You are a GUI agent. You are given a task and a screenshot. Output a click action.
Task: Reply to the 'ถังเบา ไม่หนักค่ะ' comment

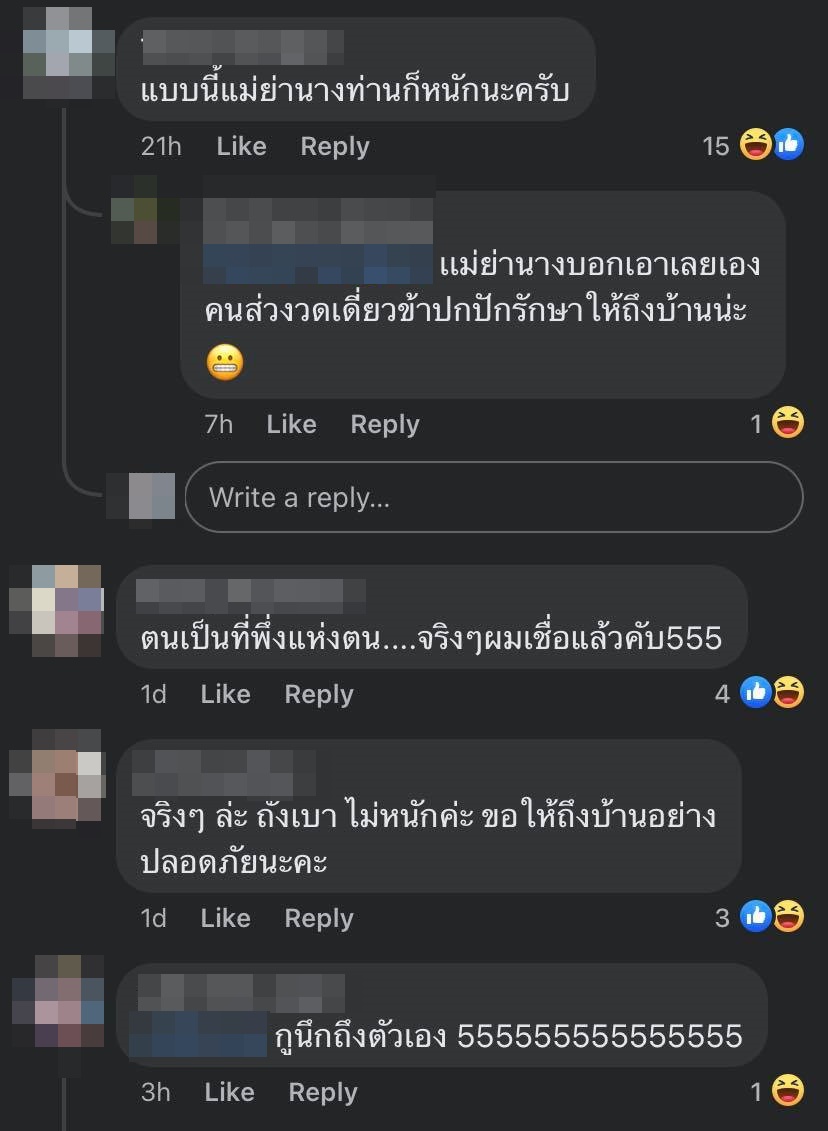coord(319,918)
